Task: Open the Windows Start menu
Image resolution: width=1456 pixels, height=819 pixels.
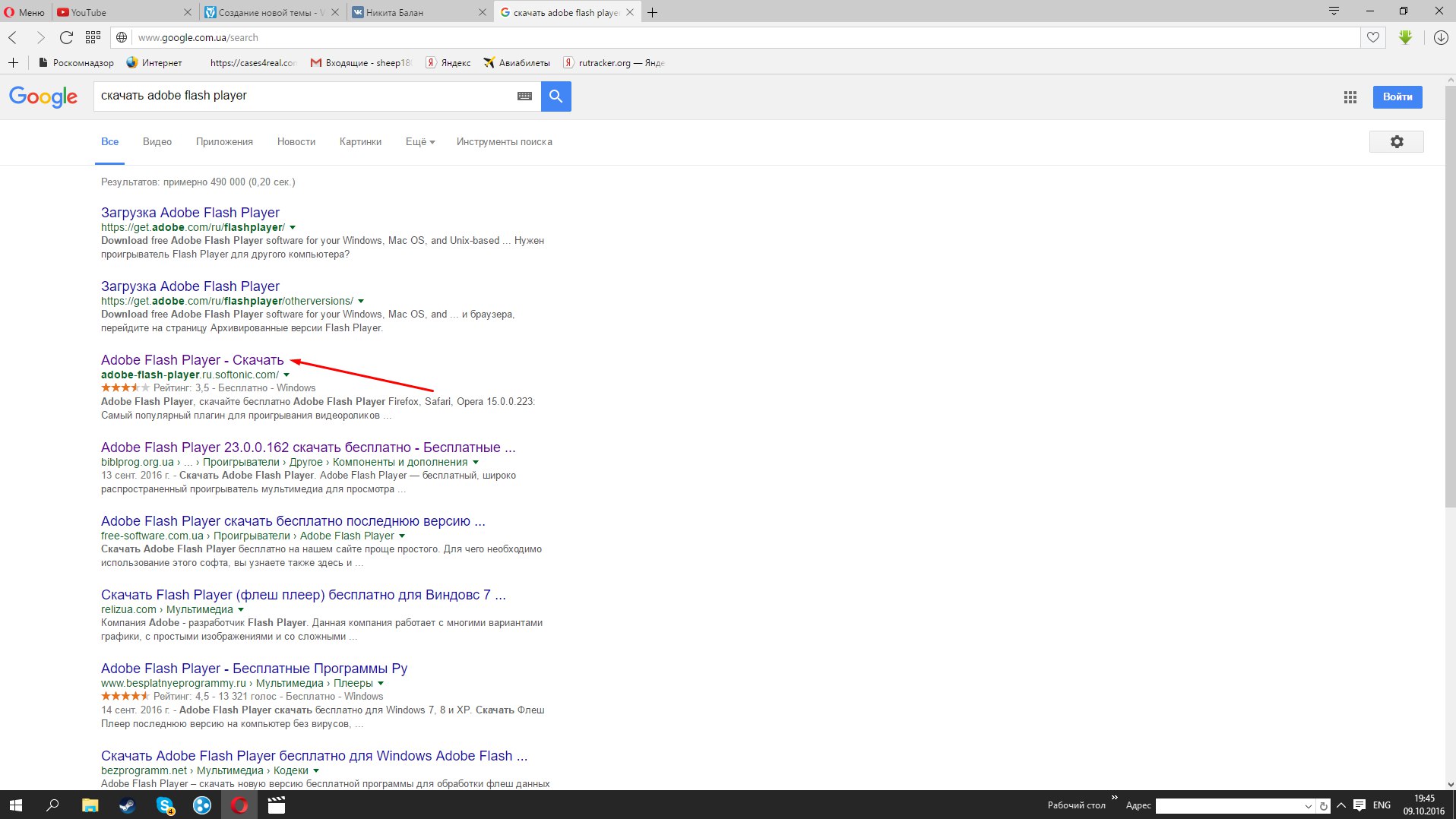Action: click(15, 805)
